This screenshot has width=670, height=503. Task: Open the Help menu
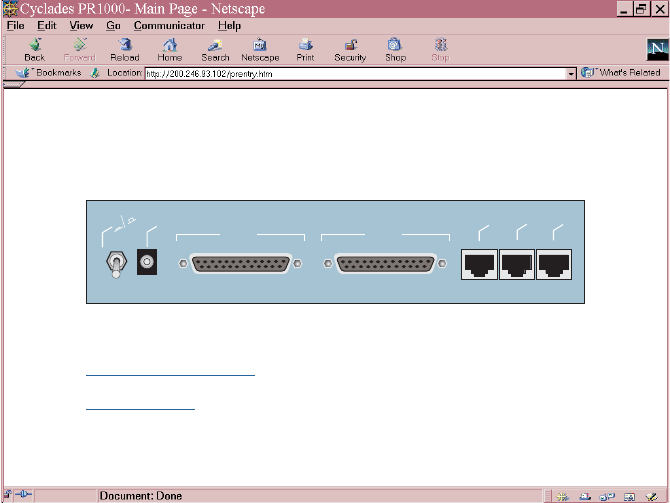point(229,26)
